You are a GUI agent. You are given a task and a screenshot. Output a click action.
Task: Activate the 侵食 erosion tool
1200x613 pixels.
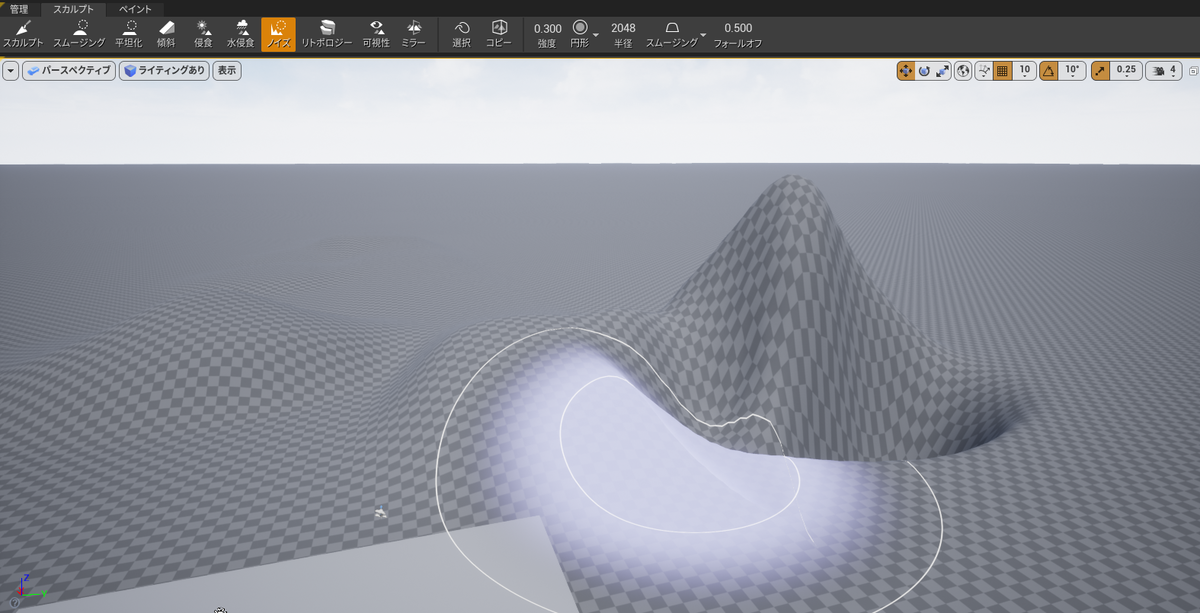point(203,34)
